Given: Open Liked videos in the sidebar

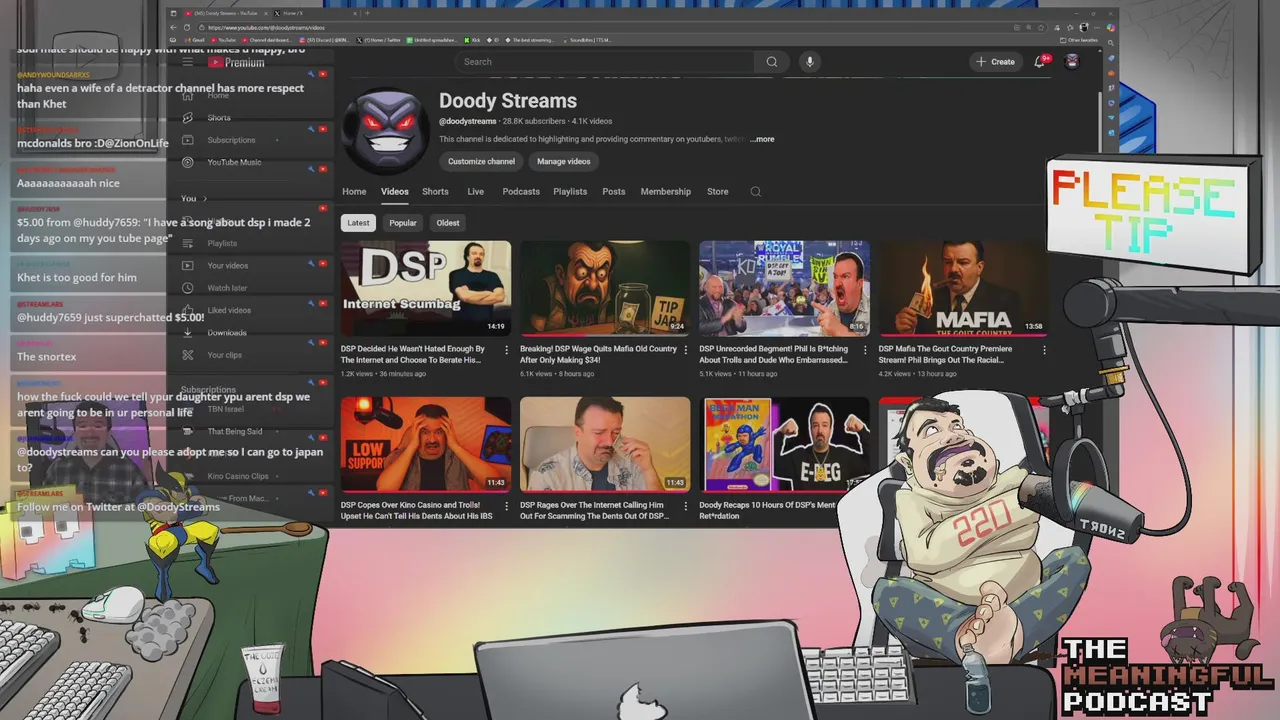Looking at the screenshot, I should pyautogui.click(x=229, y=310).
